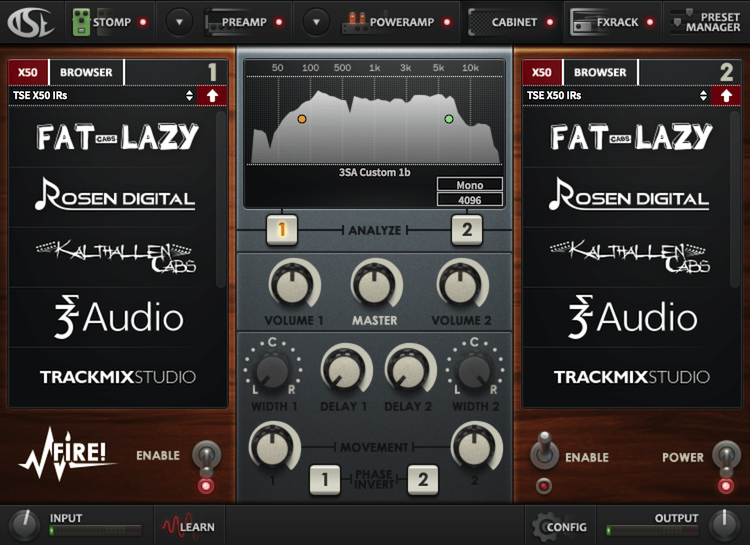Image resolution: width=750 pixels, height=545 pixels.
Task: Toggle phase invert button 2
Action: [423, 479]
